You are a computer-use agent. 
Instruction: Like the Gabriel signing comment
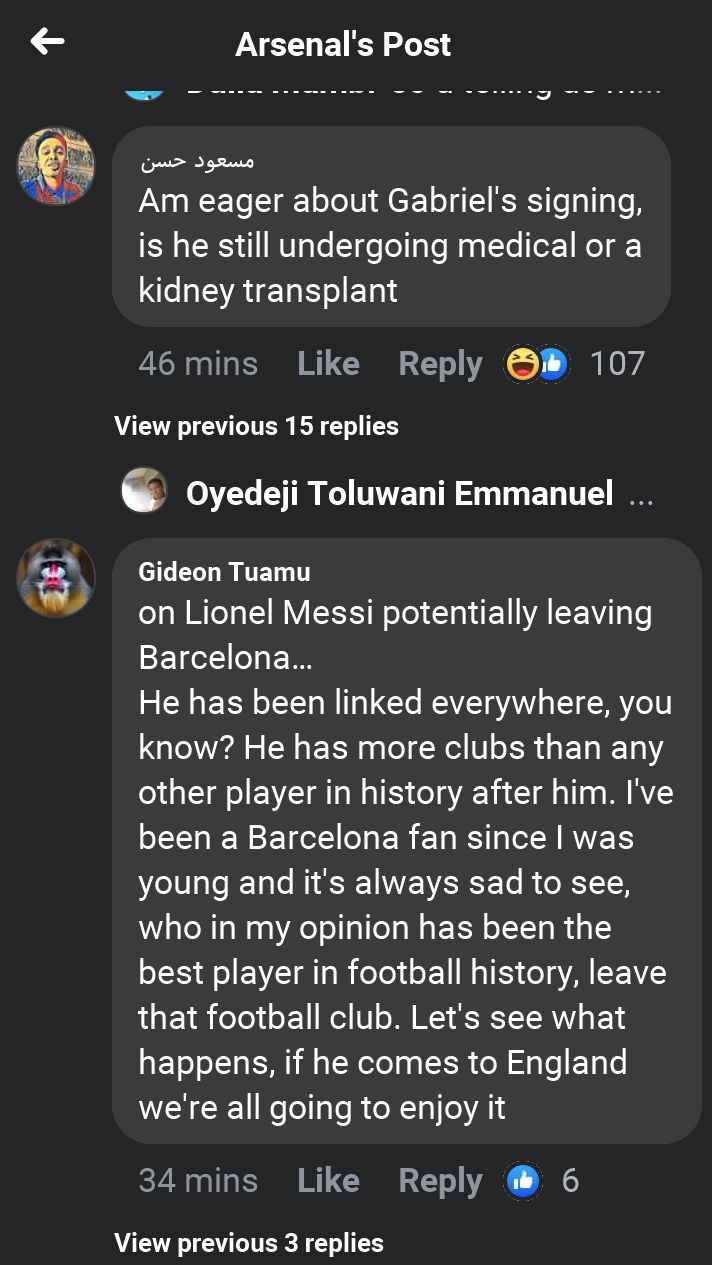(328, 364)
